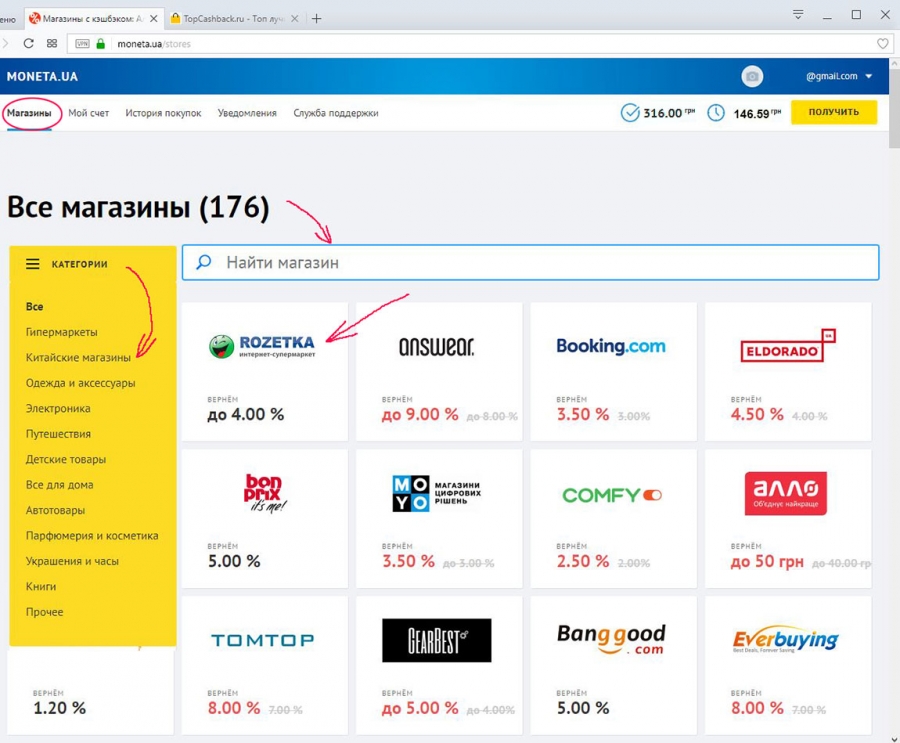Open the speed dial grid icon
Viewport: 900px width, 743px height.
coord(52,44)
